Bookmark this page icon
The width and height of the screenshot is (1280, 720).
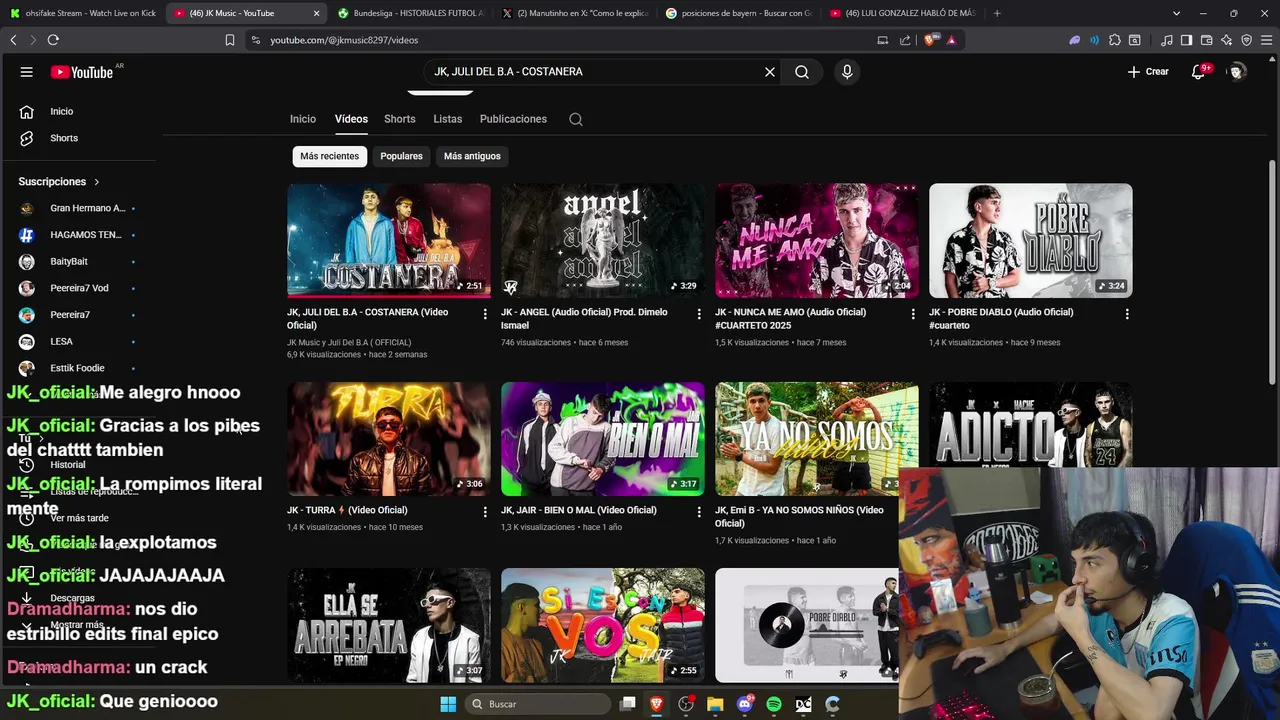pos(230,40)
